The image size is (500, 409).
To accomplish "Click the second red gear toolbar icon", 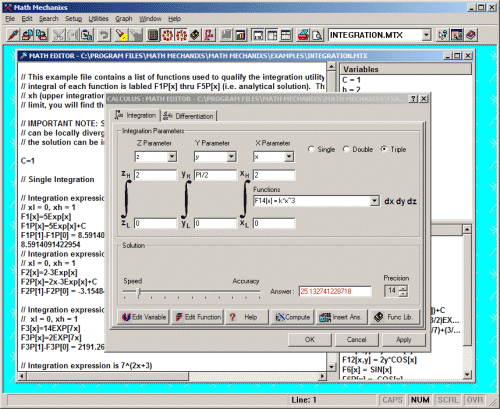I will [x=181, y=35].
